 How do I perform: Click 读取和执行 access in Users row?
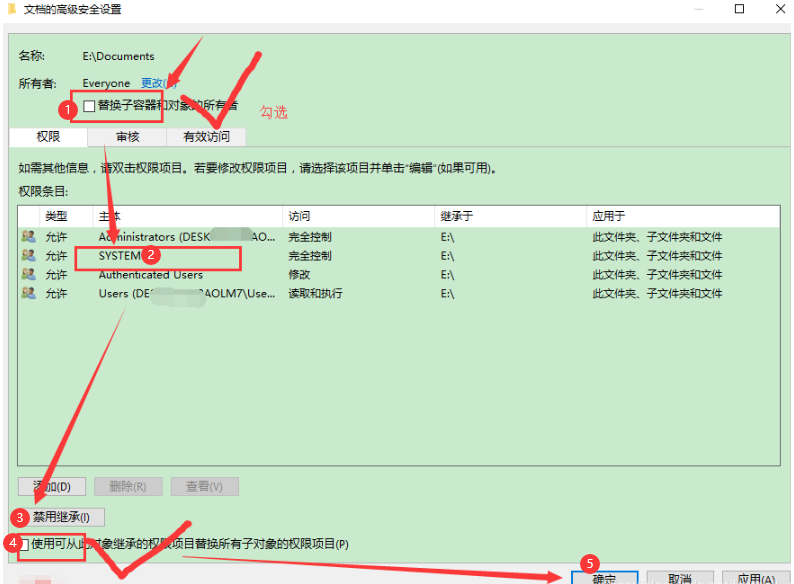315,293
